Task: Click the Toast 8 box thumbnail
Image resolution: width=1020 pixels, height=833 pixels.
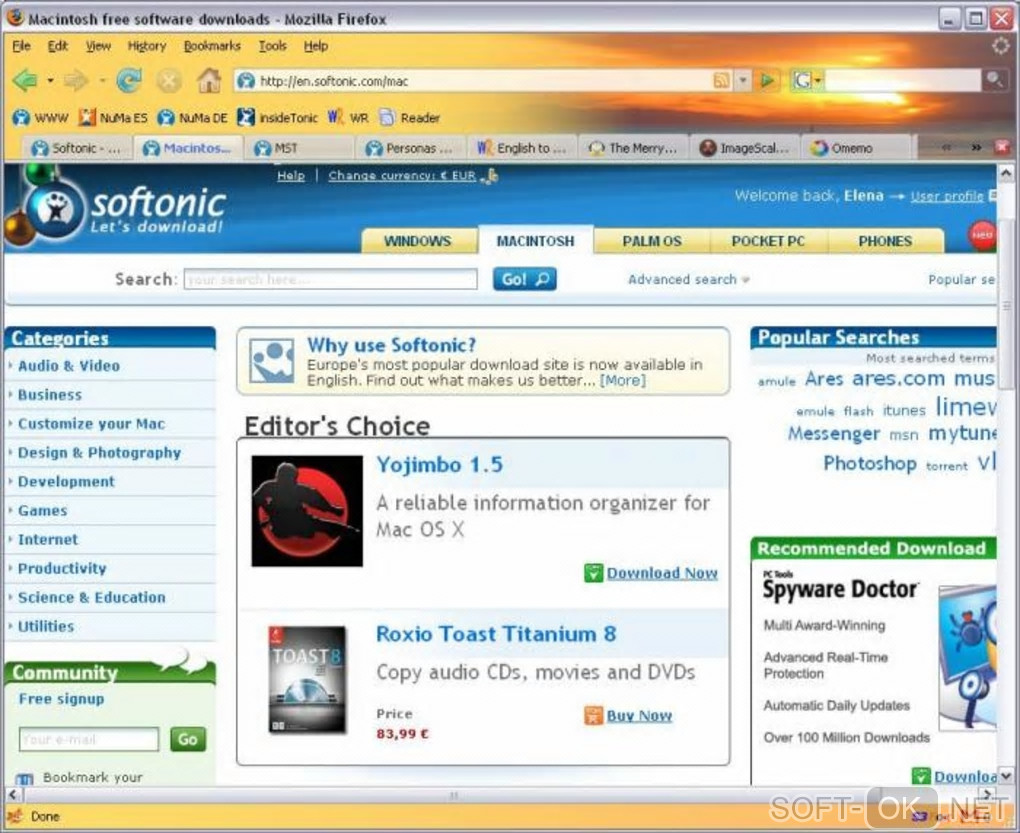Action: point(308,679)
